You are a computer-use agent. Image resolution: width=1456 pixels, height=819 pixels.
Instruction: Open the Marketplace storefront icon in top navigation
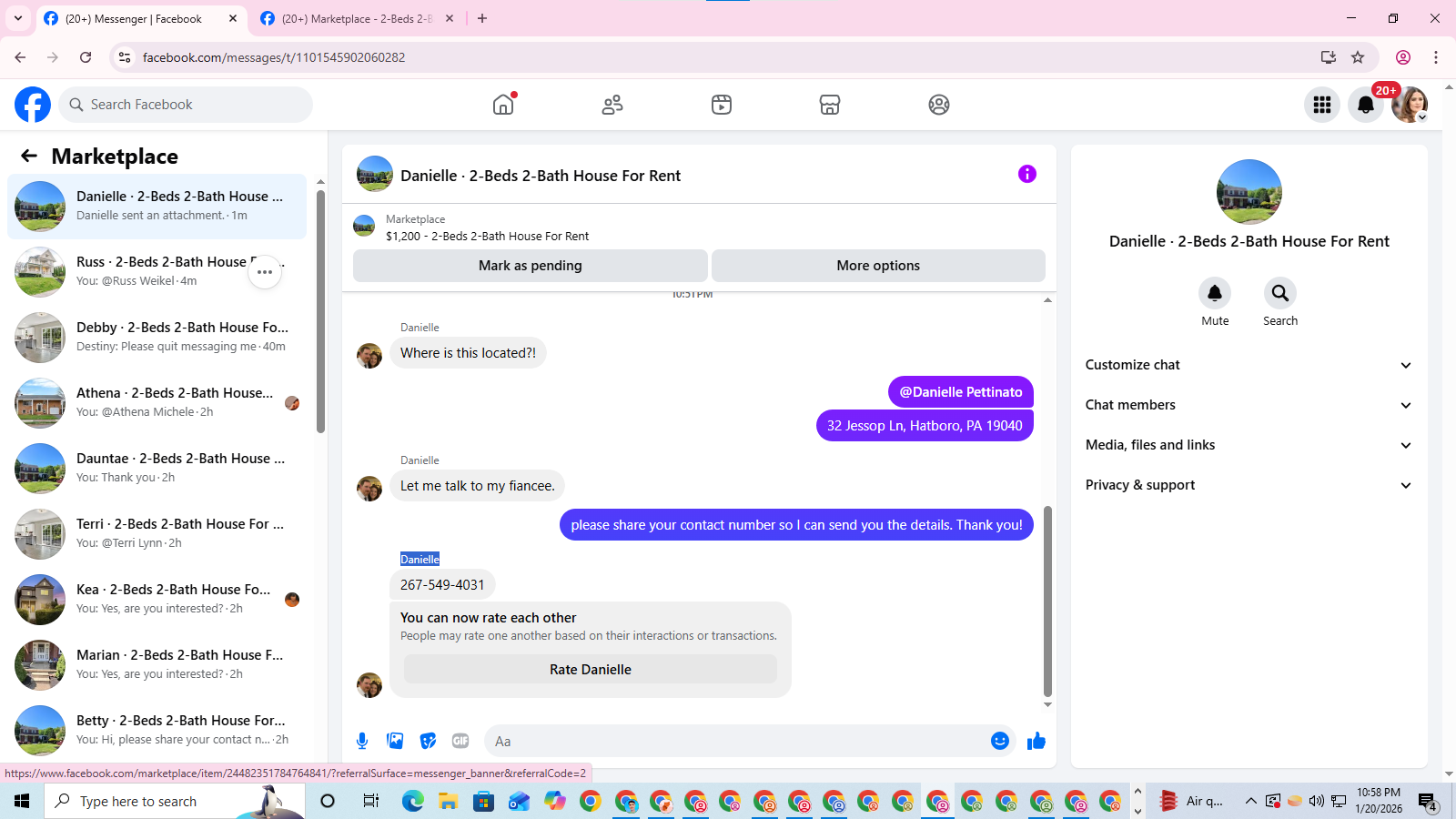click(x=830, y=105)
